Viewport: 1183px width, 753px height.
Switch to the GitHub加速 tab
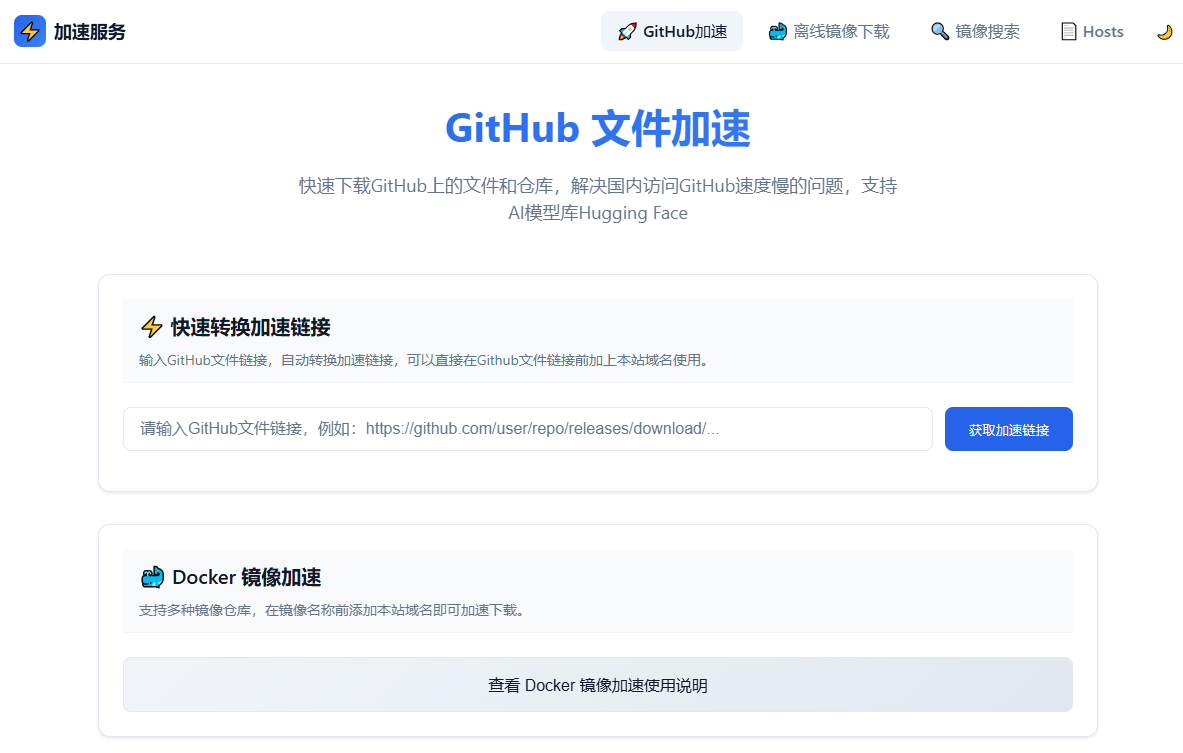click(x=685, y=32)
